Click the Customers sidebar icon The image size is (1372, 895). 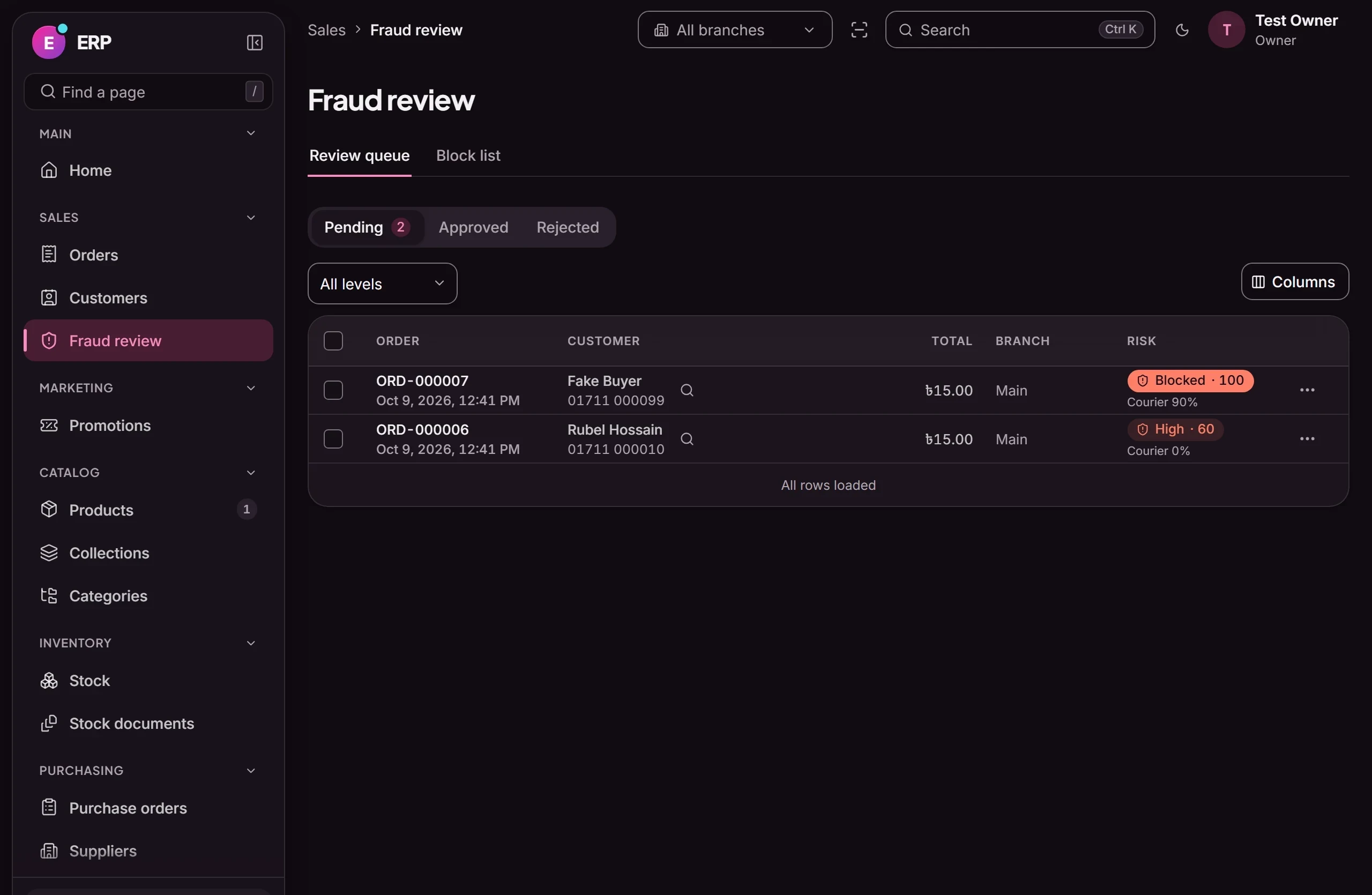[49, 297]
